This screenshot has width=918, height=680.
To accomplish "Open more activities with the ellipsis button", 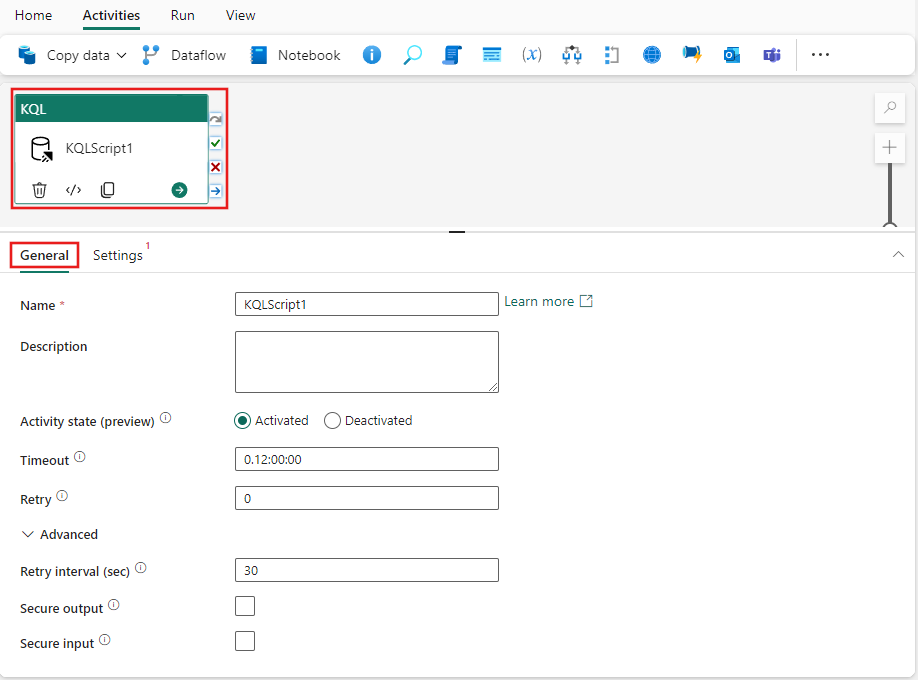I will [x=820, y=55].
